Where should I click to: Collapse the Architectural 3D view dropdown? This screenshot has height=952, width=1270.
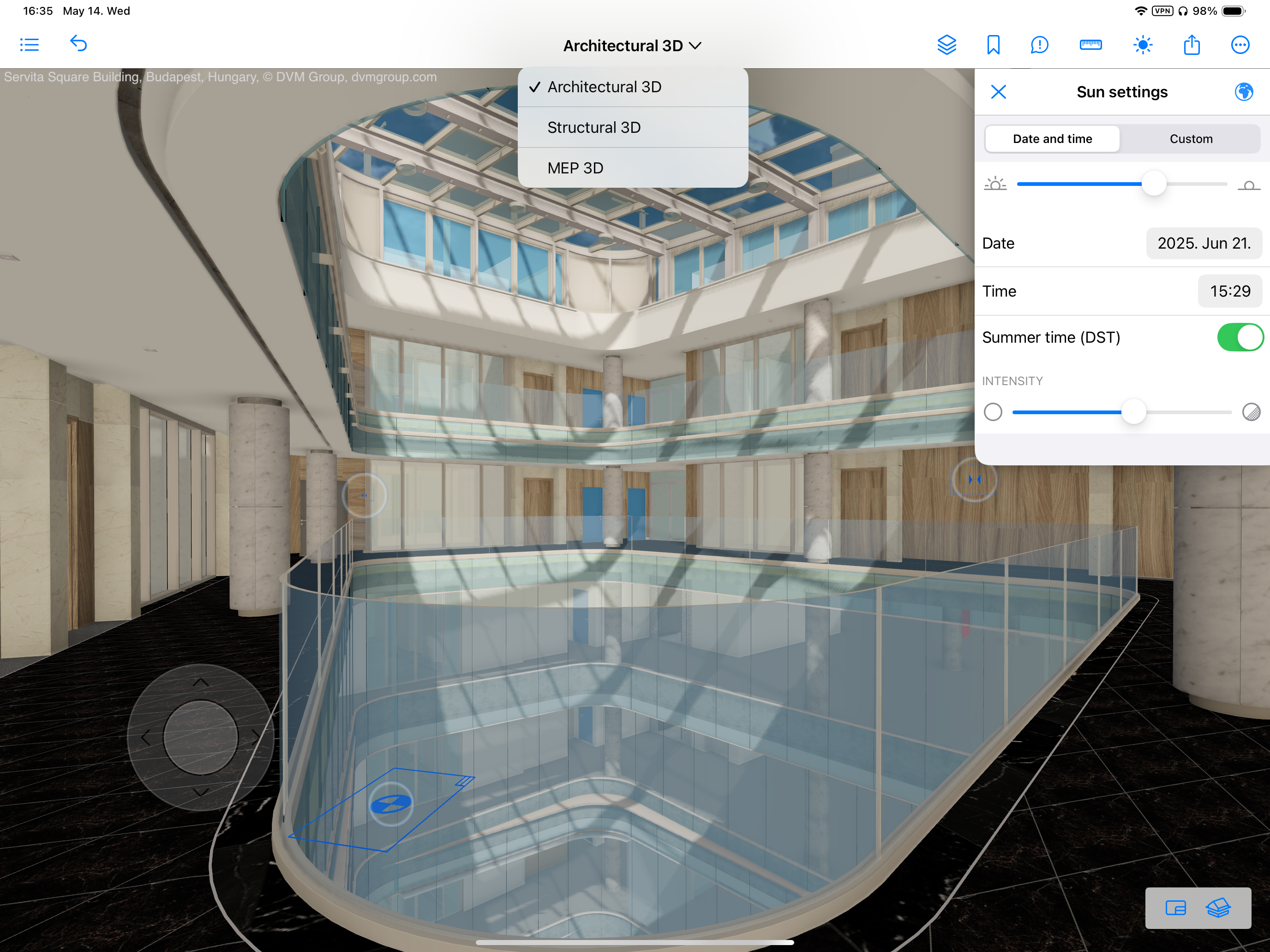(x=632, y=46)
